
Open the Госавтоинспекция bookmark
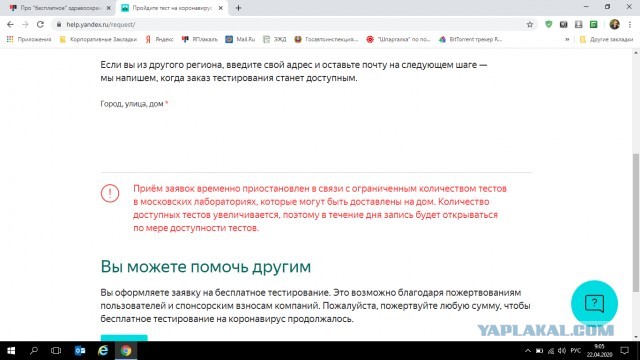point(326,39)
